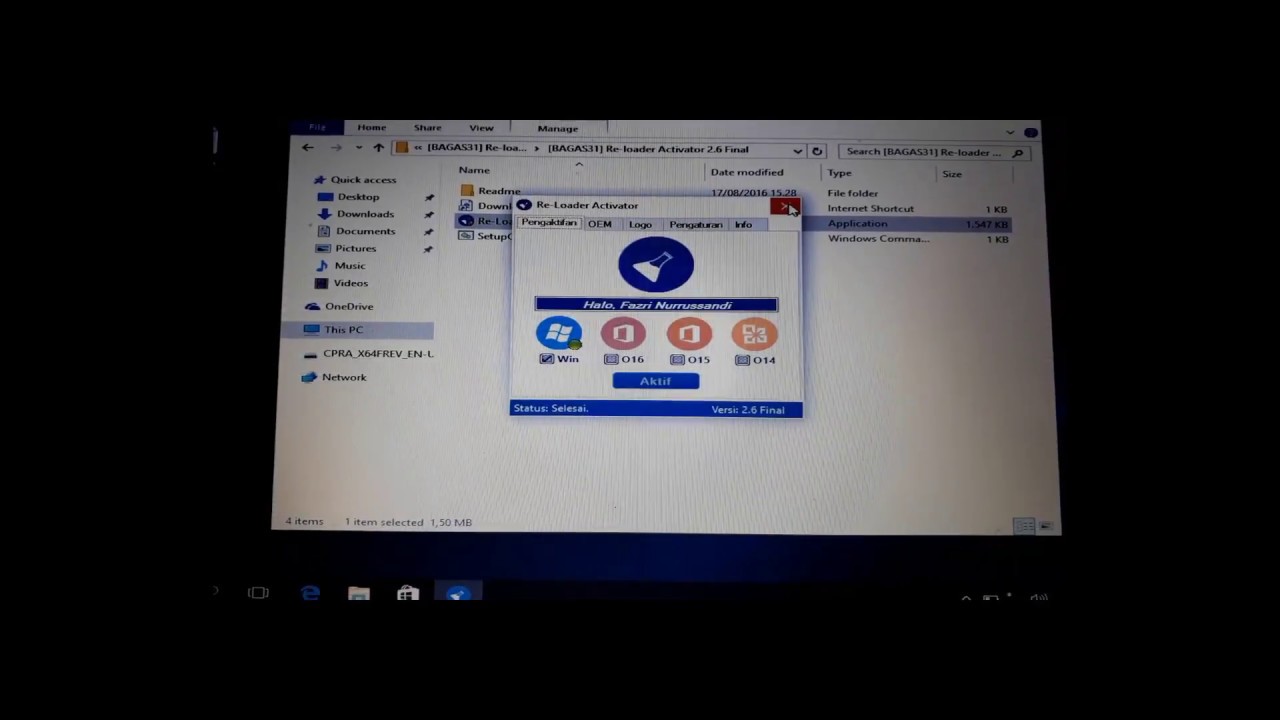Toggle the Win checkbox
1280x720 pixels.
click(547, 359)
